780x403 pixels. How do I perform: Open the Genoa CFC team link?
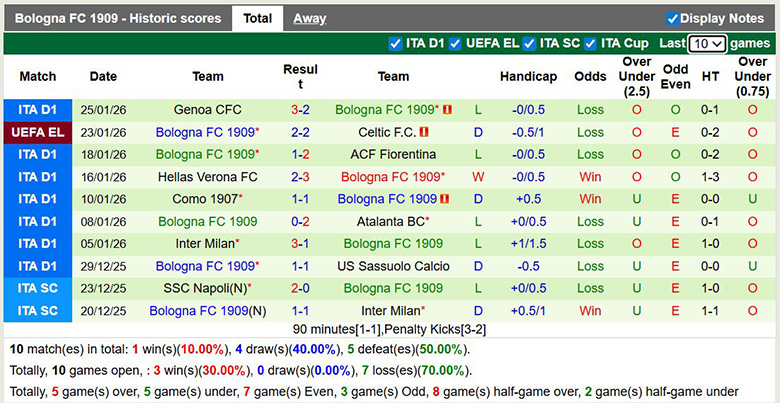pyautogui.click(x=208, y=110)
